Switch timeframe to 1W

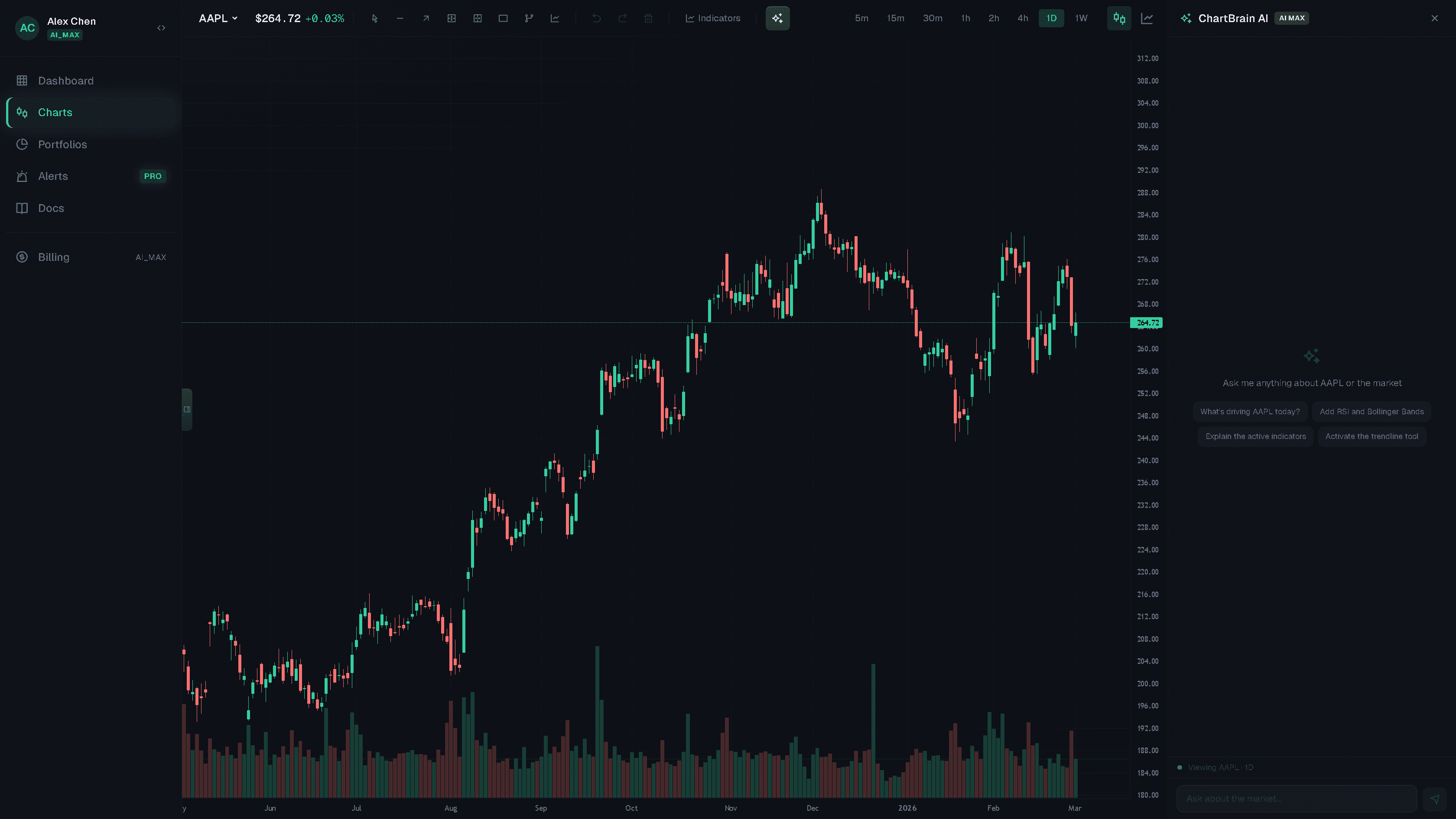(1081, 17)
